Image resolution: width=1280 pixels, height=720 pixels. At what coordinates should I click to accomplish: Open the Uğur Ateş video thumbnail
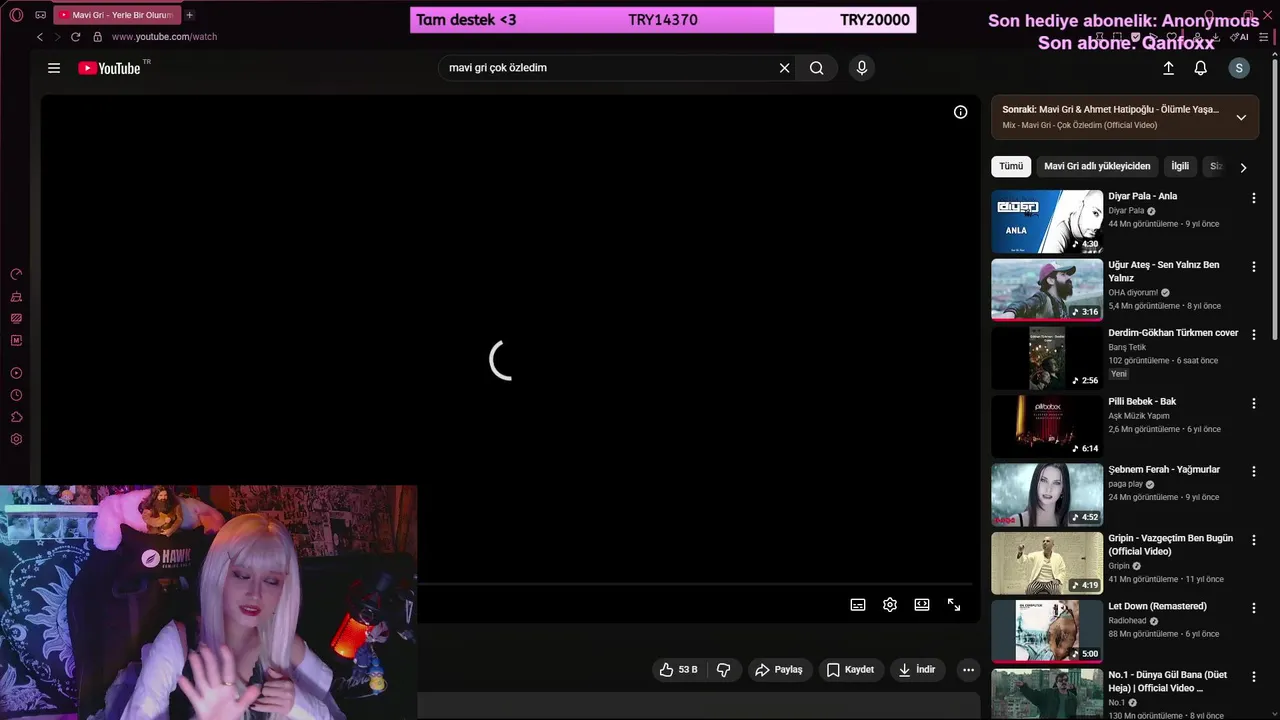tap(1047, 290)
